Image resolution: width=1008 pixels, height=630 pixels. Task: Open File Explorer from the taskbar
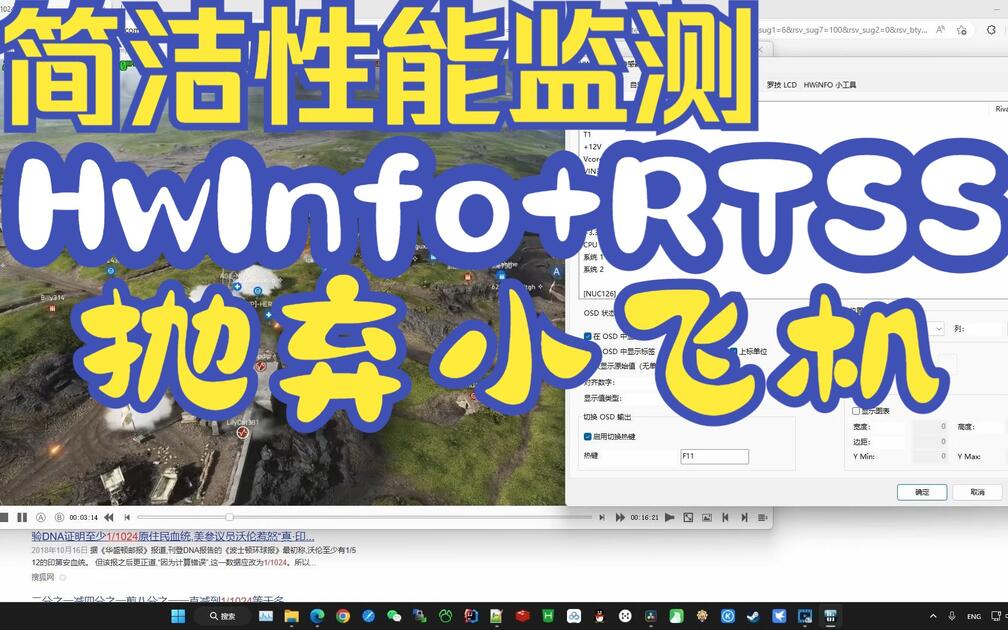tap(291, 616)
